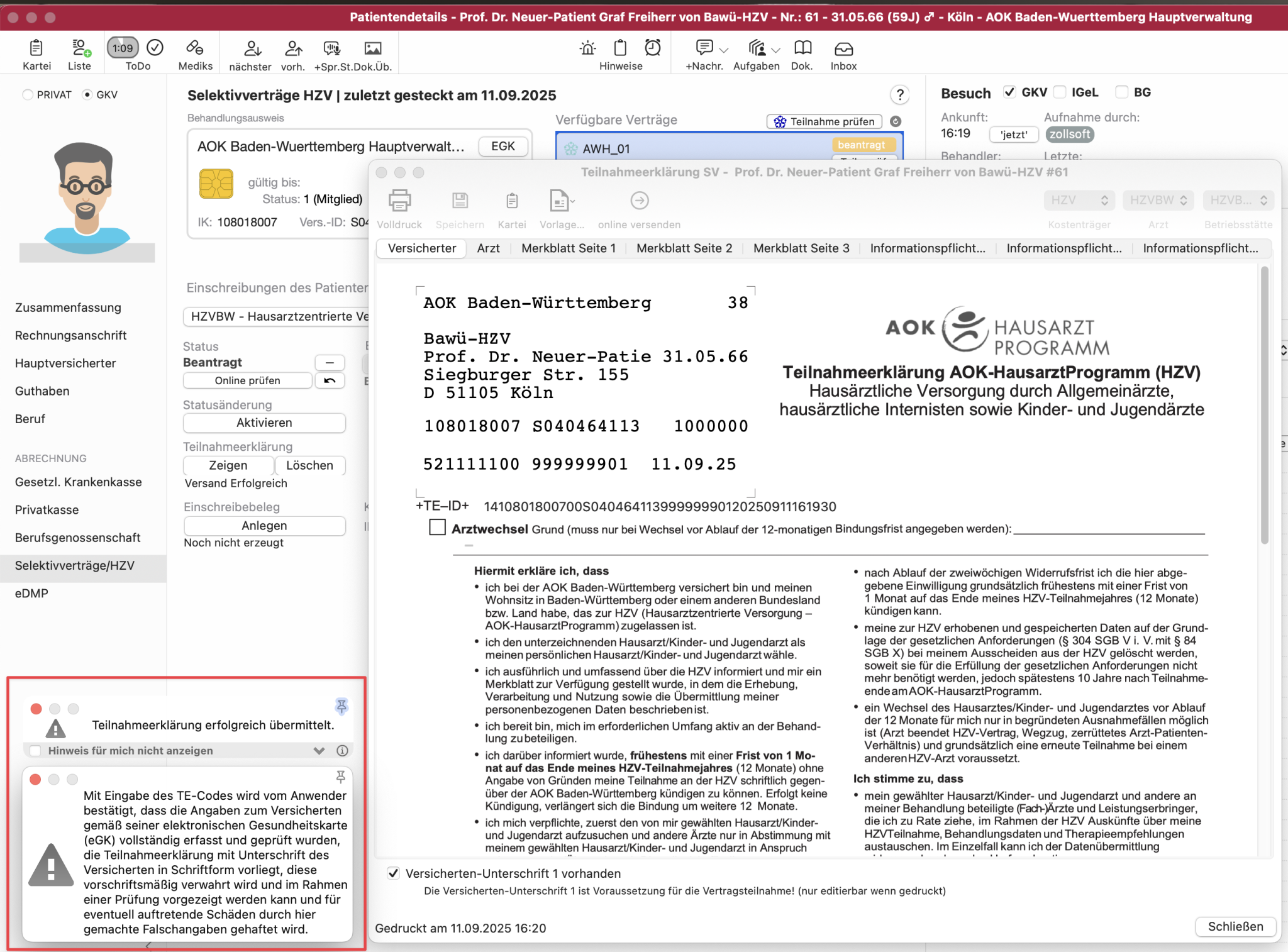Check the Arztwechsel checkbox
1288x952 pixels.
[x=437, y=527]
